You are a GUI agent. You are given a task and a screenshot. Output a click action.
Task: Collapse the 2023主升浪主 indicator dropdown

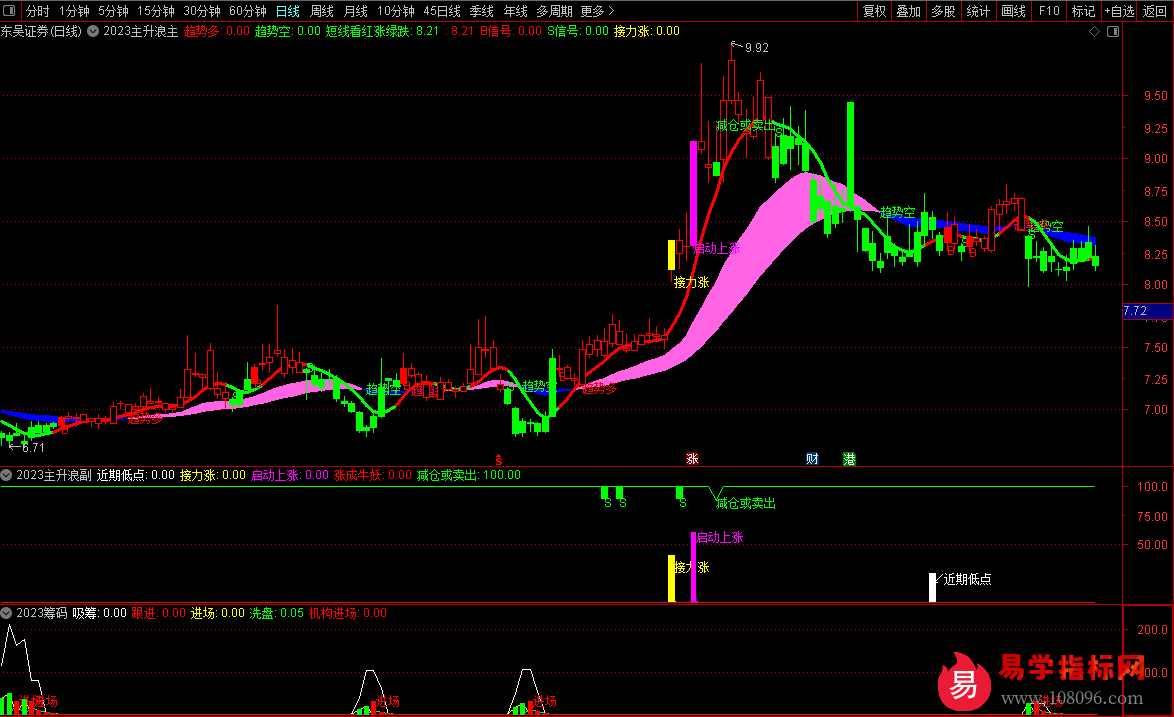[x=93, y=31]
